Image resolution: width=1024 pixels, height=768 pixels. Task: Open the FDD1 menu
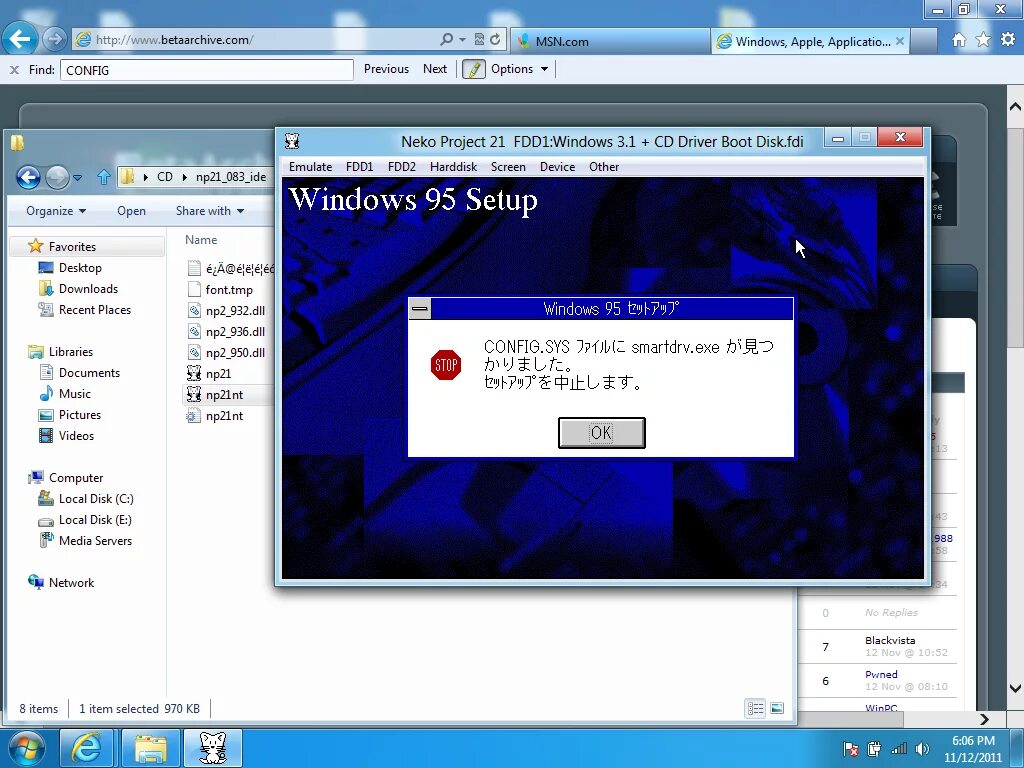(359, 167)
